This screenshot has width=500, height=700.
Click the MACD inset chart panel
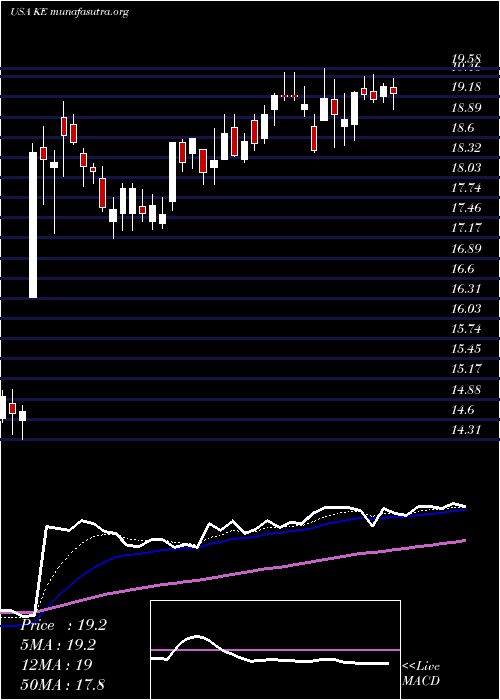click(x=275, y=650)
